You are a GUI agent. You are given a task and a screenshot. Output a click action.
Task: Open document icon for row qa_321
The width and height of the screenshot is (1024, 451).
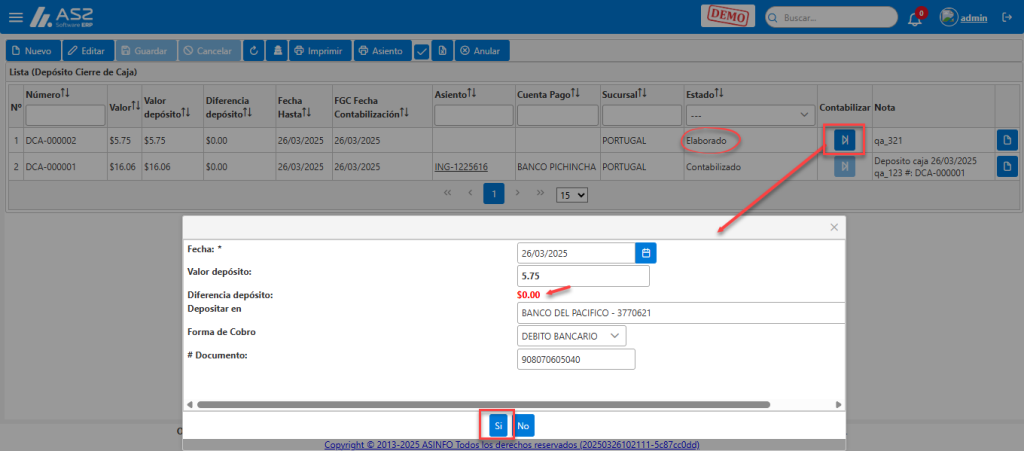pyautogui.click(x=1007, y=140)
